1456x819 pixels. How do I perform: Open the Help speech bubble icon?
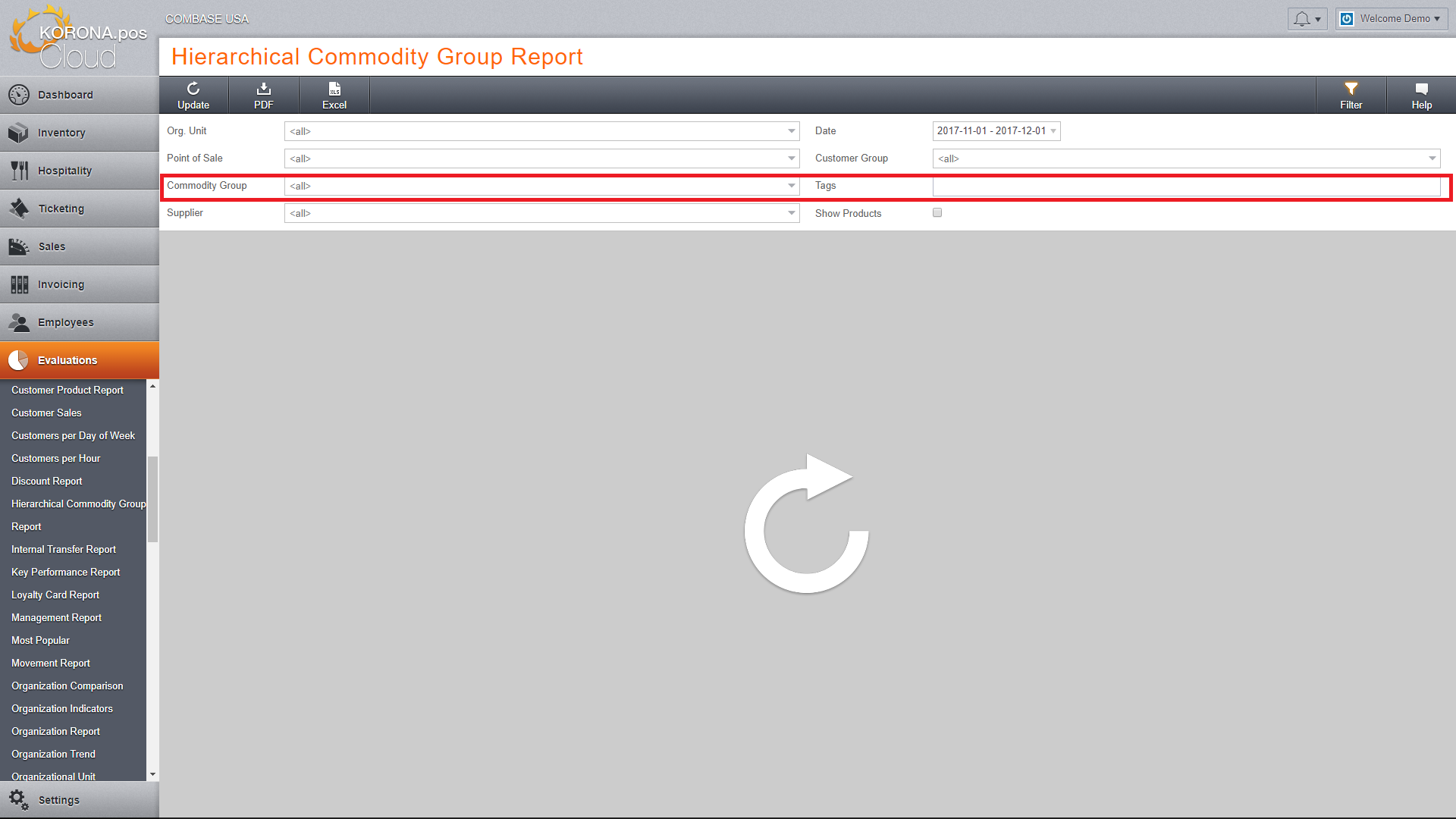(1422, 89)
